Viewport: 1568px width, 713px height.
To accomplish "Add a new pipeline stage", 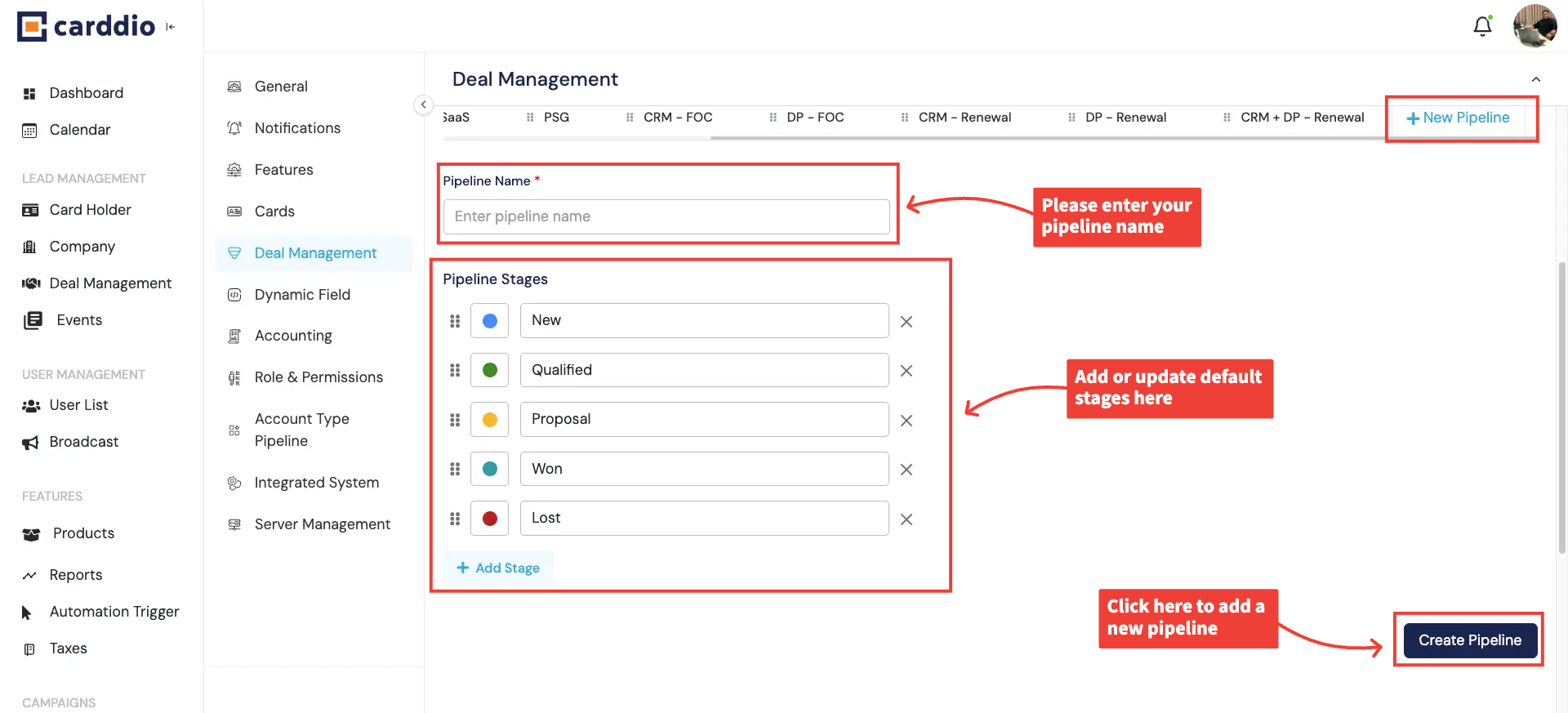I will (498, 568).
